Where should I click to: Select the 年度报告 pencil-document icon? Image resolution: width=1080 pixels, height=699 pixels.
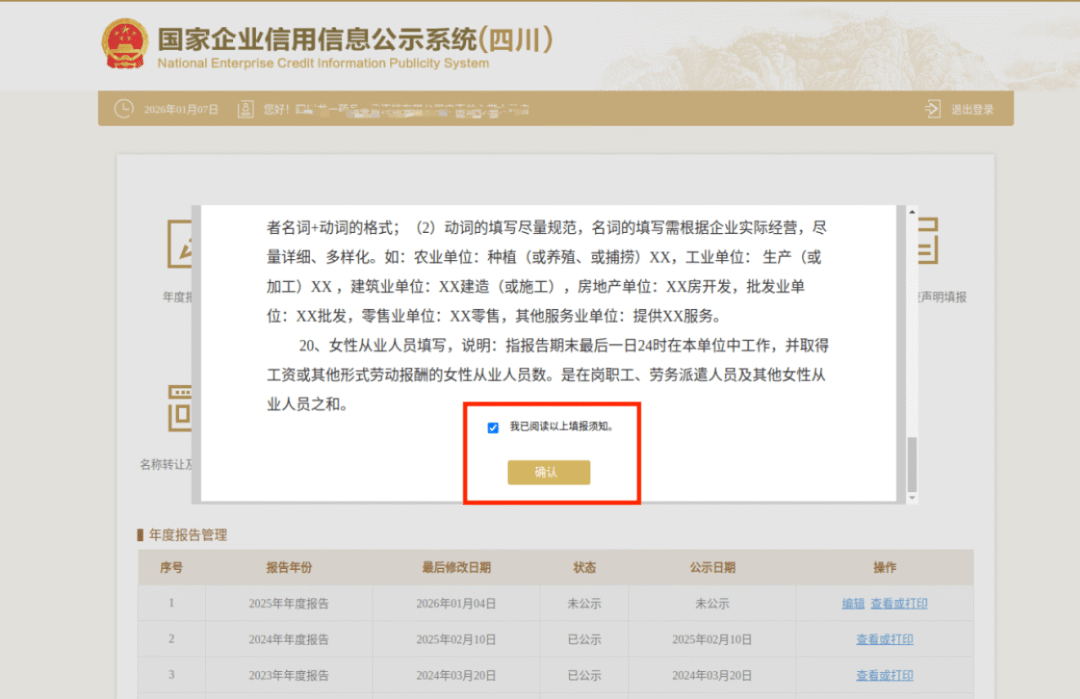182,243
